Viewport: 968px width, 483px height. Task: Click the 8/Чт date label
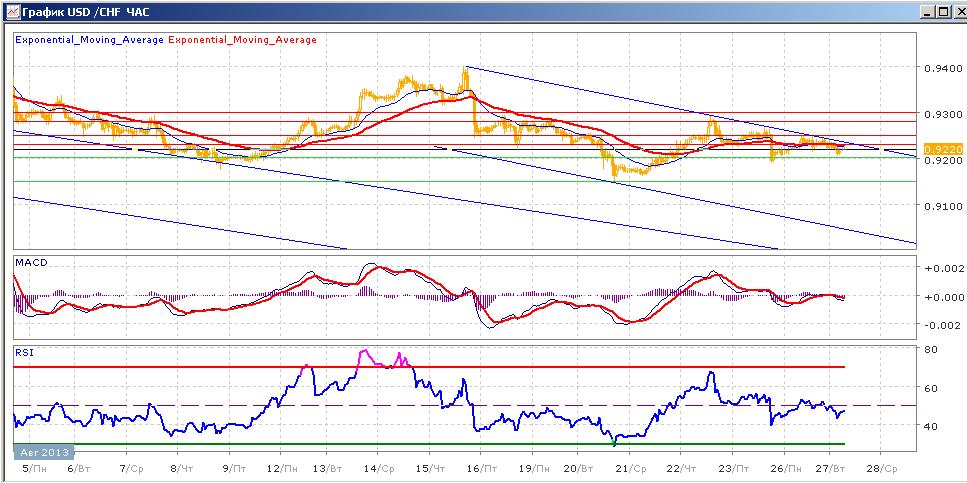(180, 468)
